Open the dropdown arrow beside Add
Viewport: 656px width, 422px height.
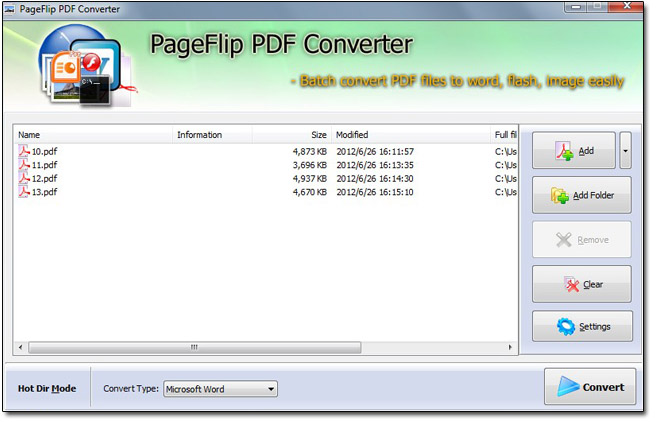coord(625,151)
